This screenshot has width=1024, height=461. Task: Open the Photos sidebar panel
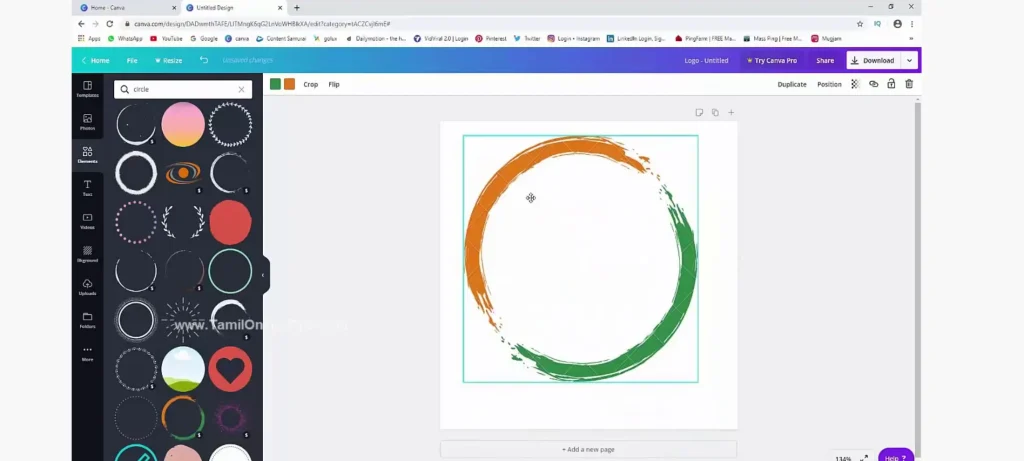87,122
